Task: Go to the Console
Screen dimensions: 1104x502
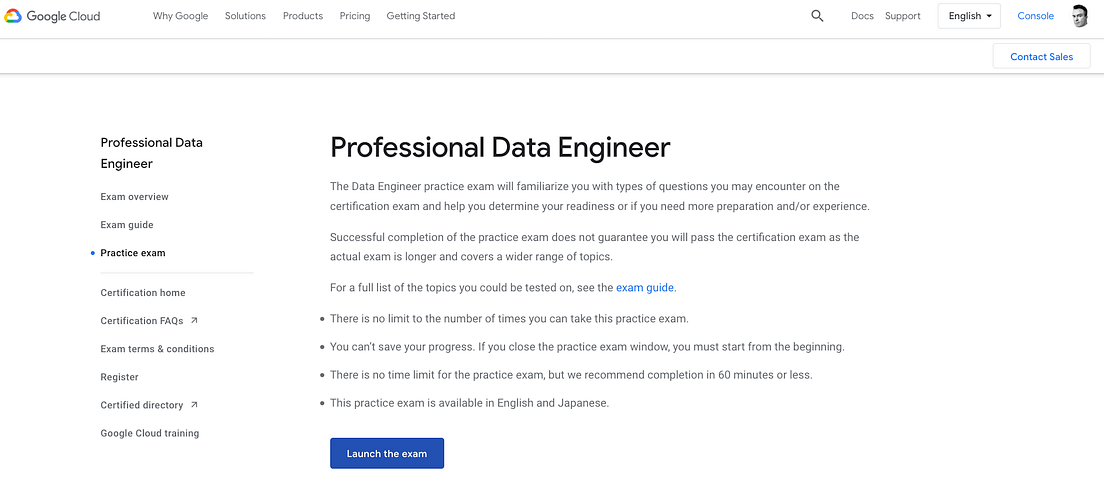Action: tap(1035, 16)
